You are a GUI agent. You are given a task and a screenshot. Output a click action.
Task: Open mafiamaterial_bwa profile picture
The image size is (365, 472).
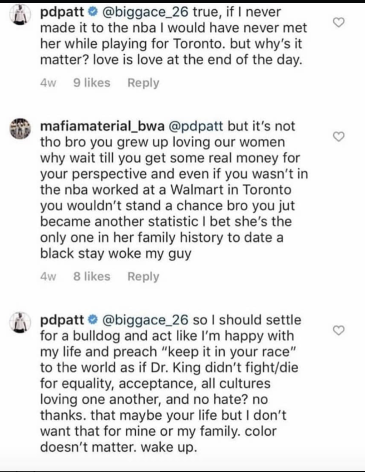pyautogui.click(x=20, y=128)
